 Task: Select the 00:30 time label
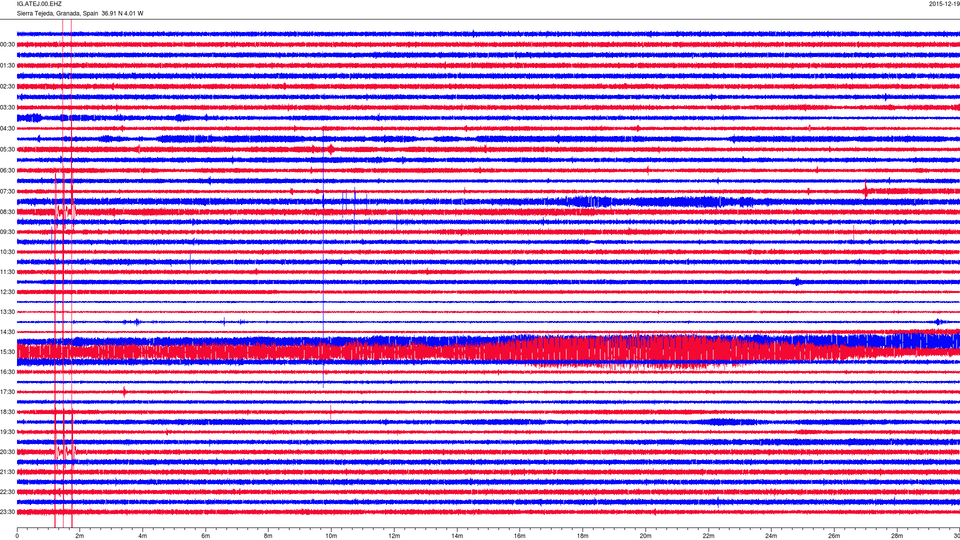tap(7, 45)
